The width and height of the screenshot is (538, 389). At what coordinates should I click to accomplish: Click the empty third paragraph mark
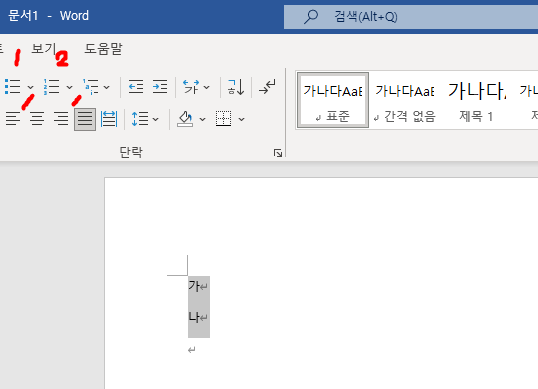point(192,350)
